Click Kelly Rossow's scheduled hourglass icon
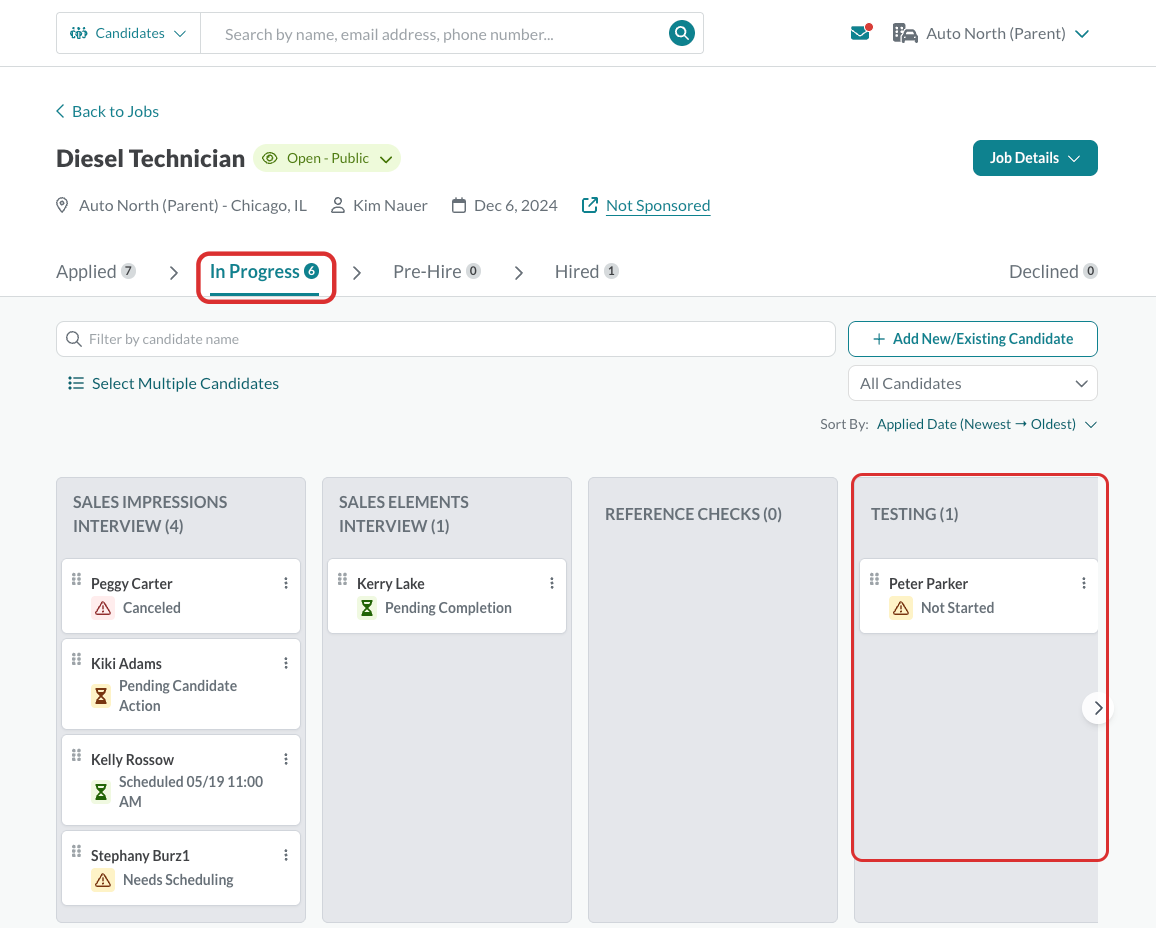Viewport: 1156px width, 928px height. (101, 792)
